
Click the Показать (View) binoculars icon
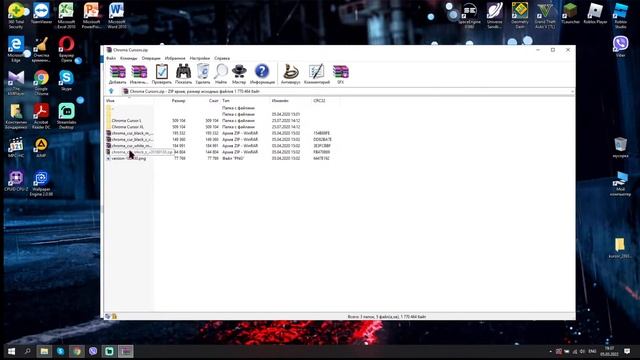183,74
